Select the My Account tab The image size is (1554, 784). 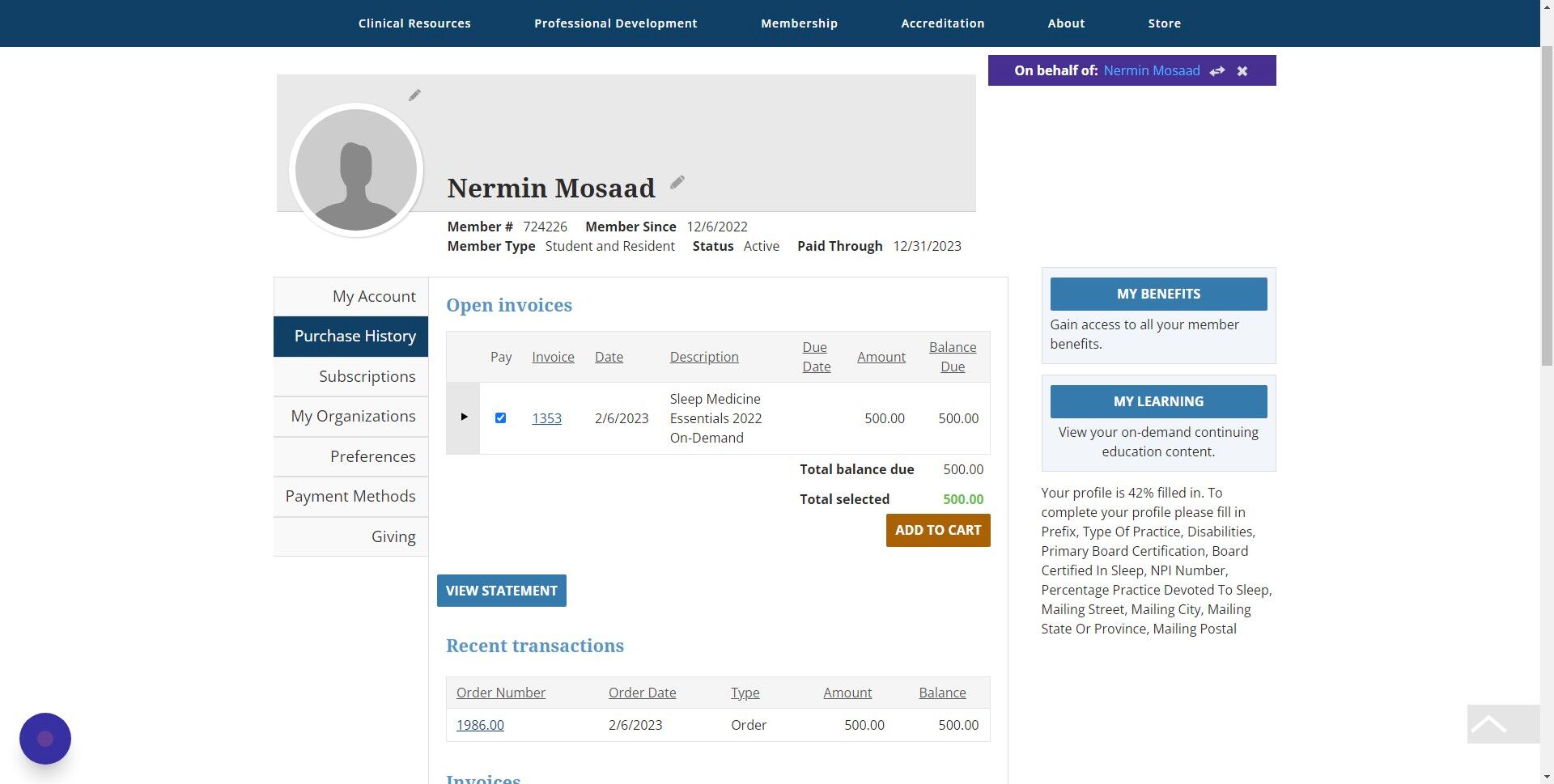click(351, 297)
